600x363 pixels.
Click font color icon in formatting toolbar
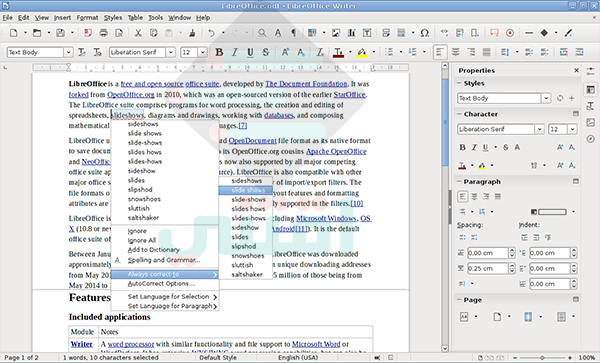tap(338, 52)
